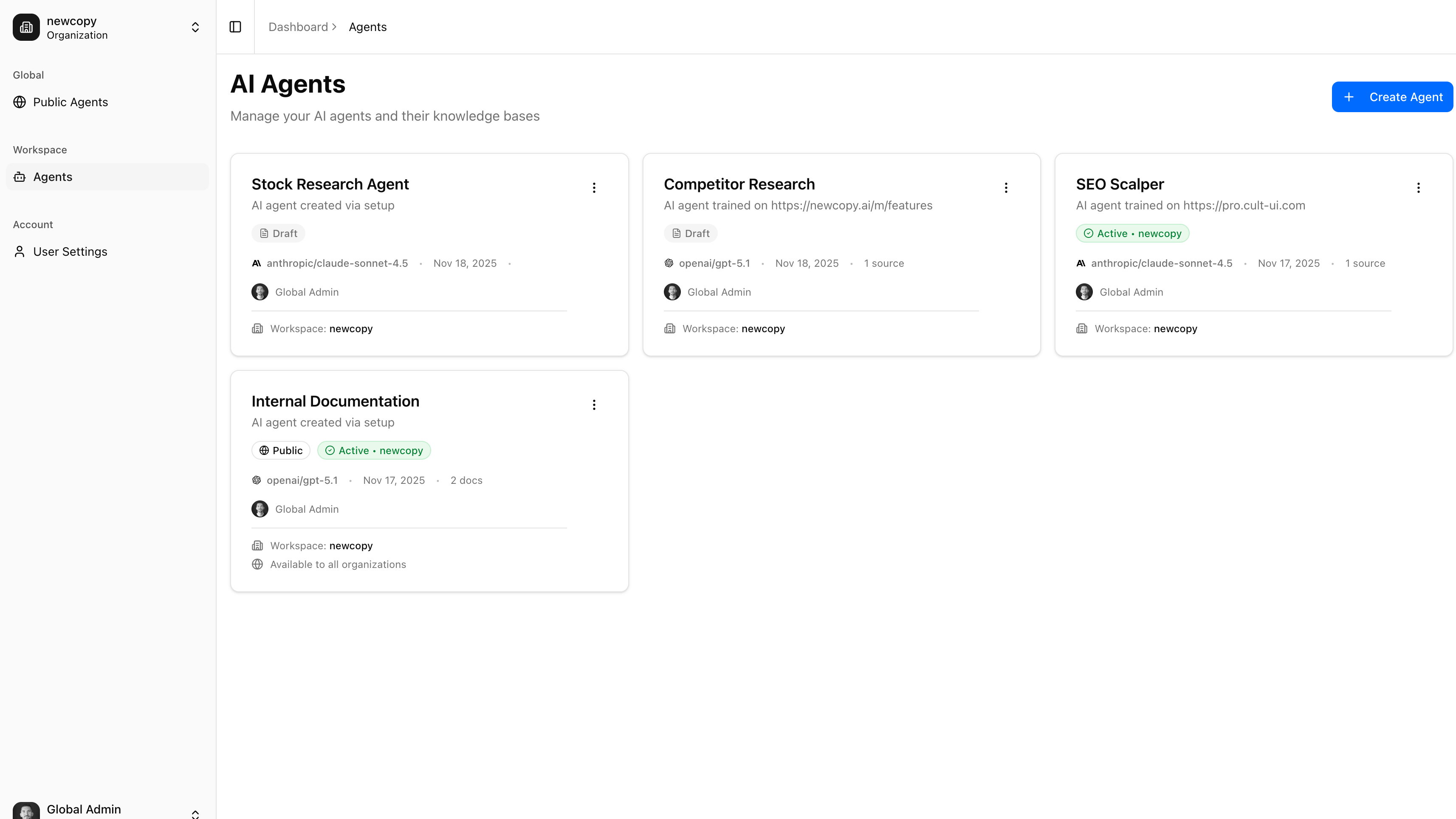Click the Anthropic icon on Stock Research Agent
This screenshot has height=819, width=1456.
[257, 263]
